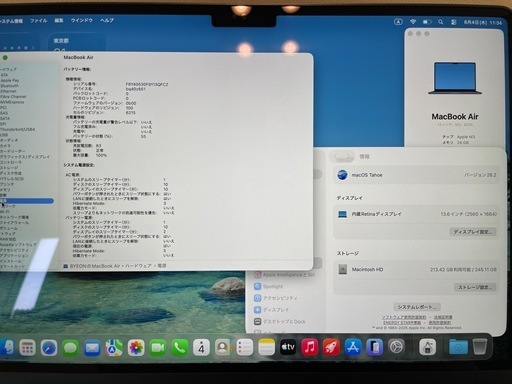Screen dimensions: 512x384
Task: Open the Trash in Dock
Action: (x=480, y=347)
